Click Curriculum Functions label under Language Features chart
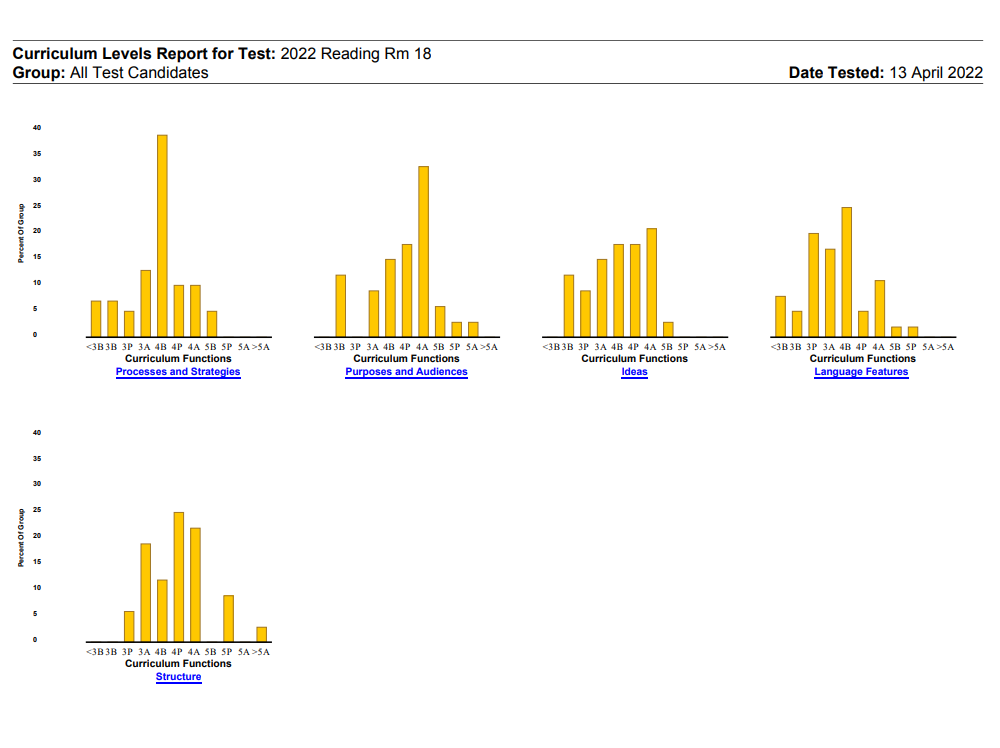1000x748 pixels. (x=862, y=359)
